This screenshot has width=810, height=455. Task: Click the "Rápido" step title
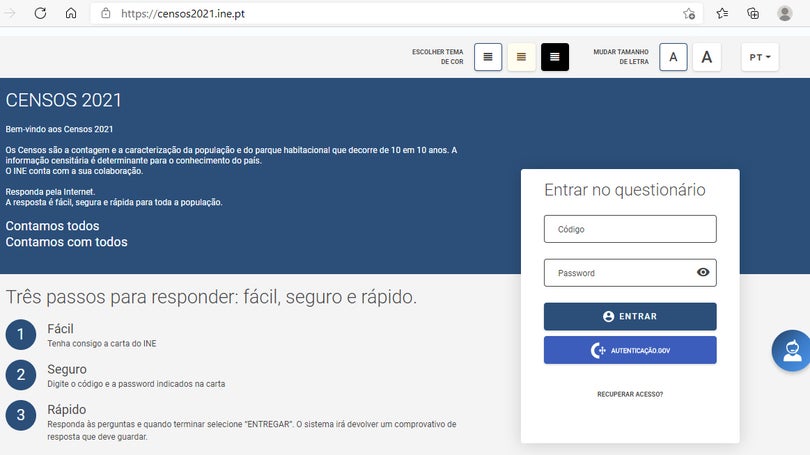(67, 410)
